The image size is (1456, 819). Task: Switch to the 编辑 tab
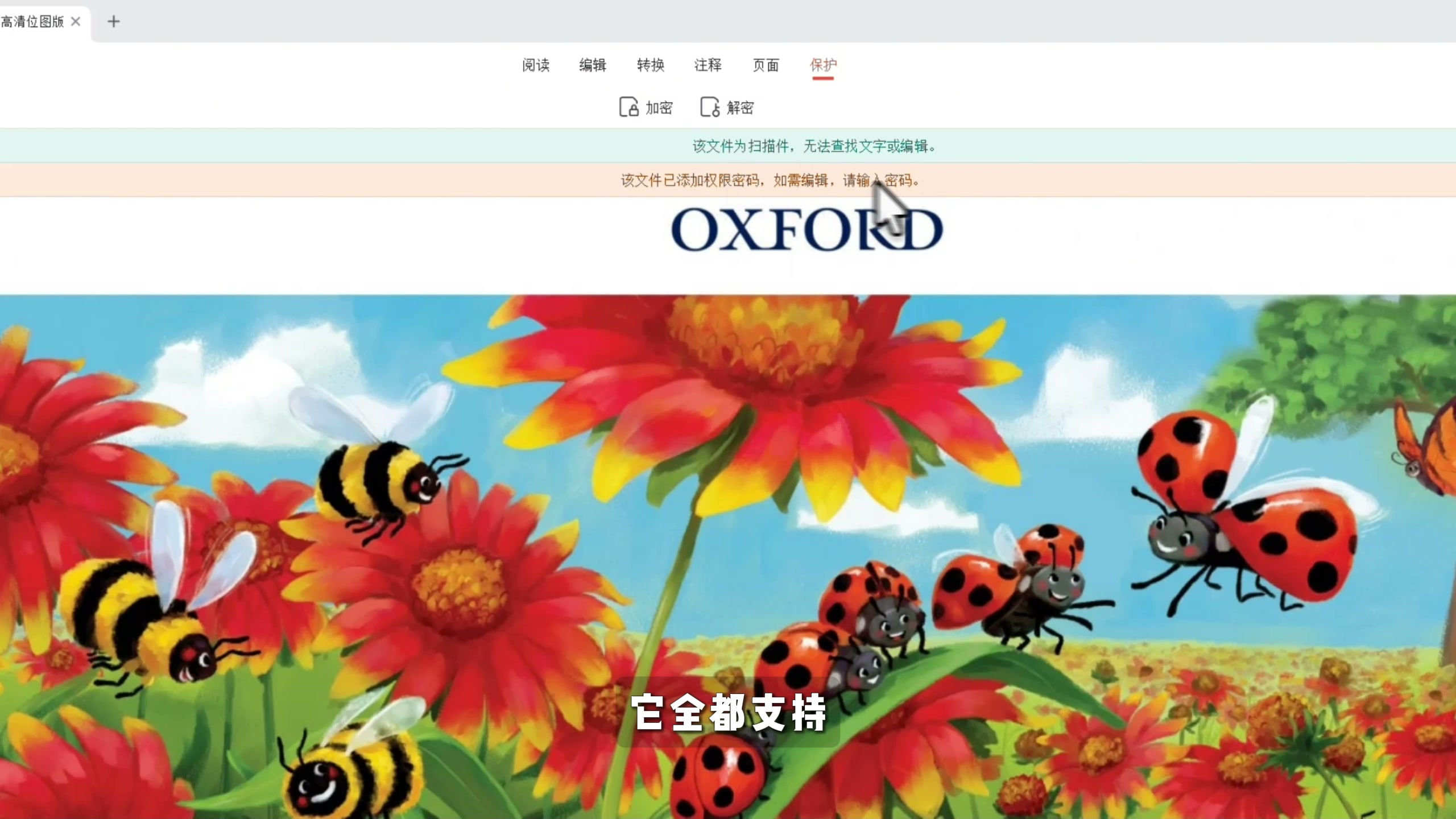coord(593,65)
